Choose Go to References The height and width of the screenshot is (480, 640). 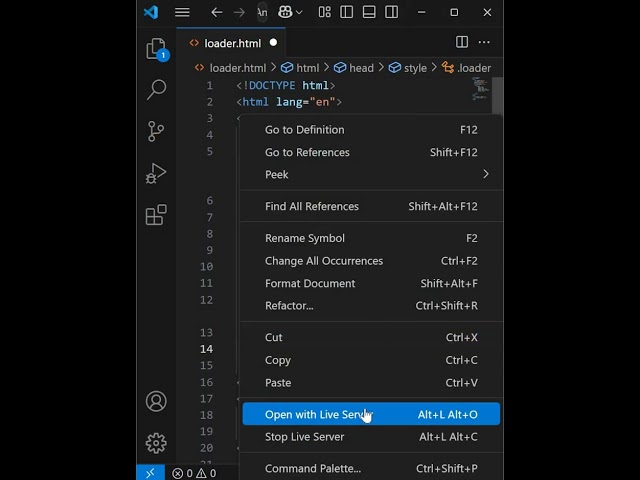point(371,152)
